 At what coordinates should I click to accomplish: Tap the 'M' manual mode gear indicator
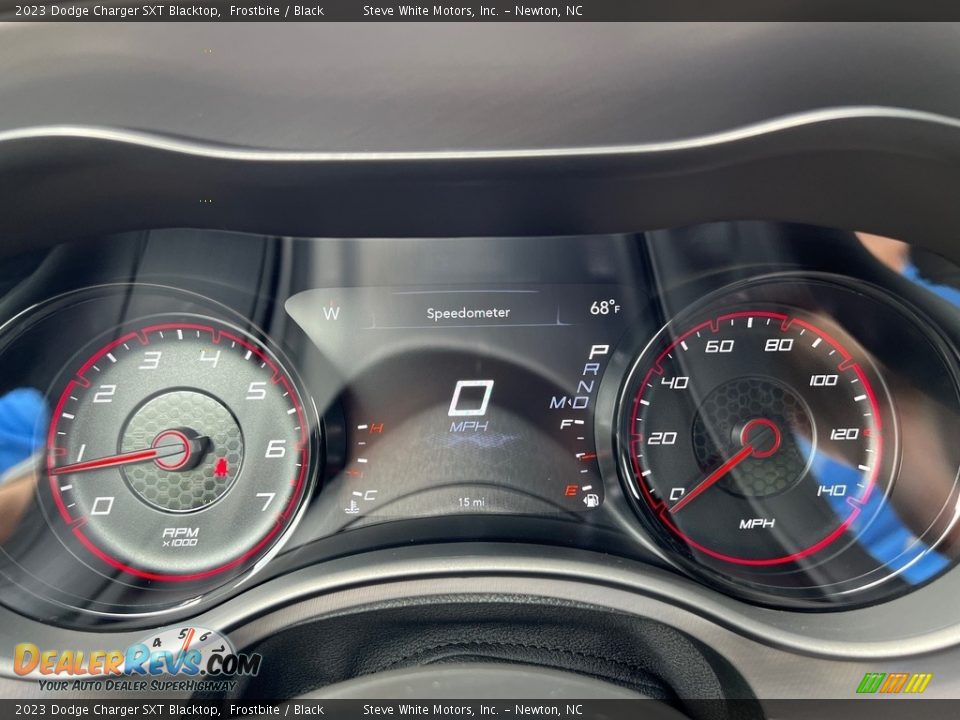[558, 402]
